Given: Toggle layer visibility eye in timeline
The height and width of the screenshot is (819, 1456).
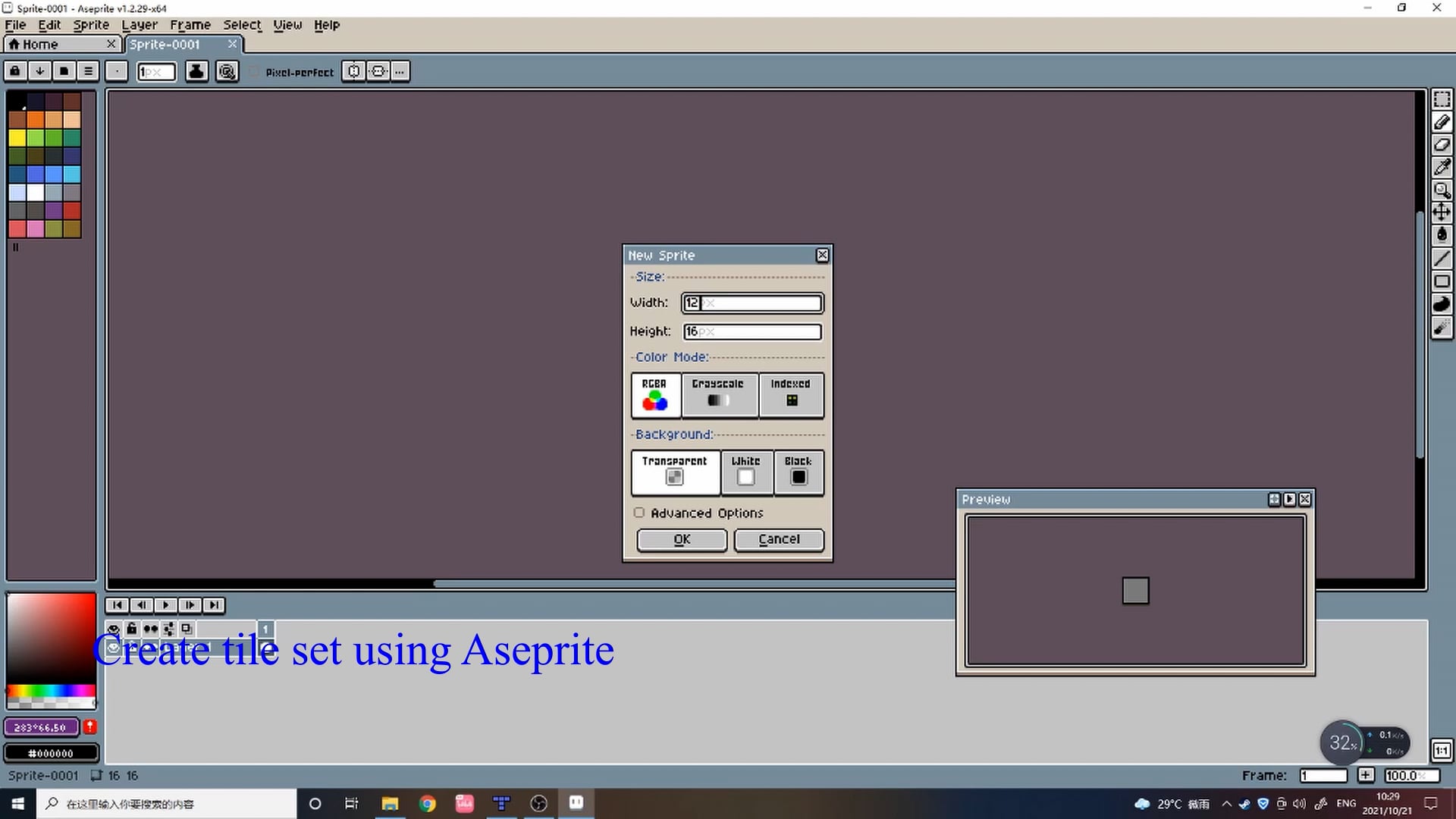Looking at the screenshot, I should click(x=115, y=629).
